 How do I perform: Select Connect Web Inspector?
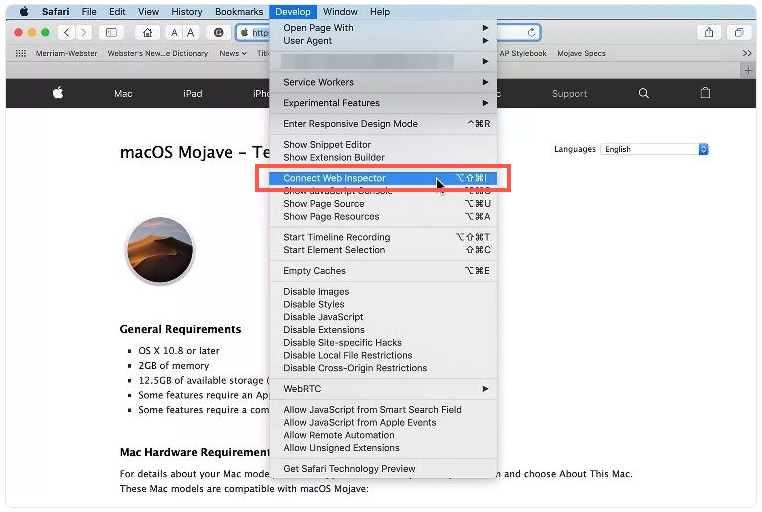click(x=383, y=178)
